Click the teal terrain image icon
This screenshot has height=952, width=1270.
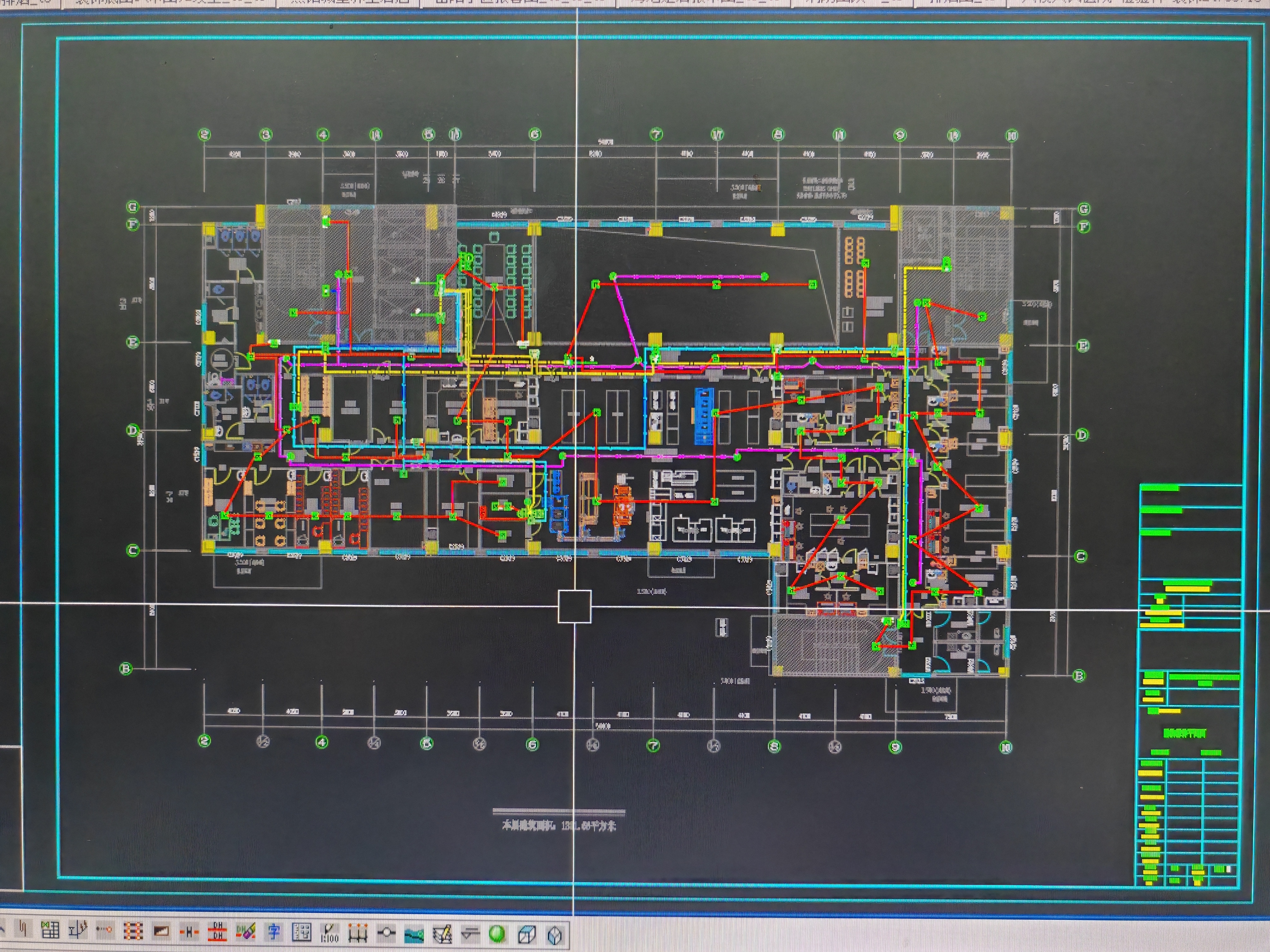tap(414, 935)
